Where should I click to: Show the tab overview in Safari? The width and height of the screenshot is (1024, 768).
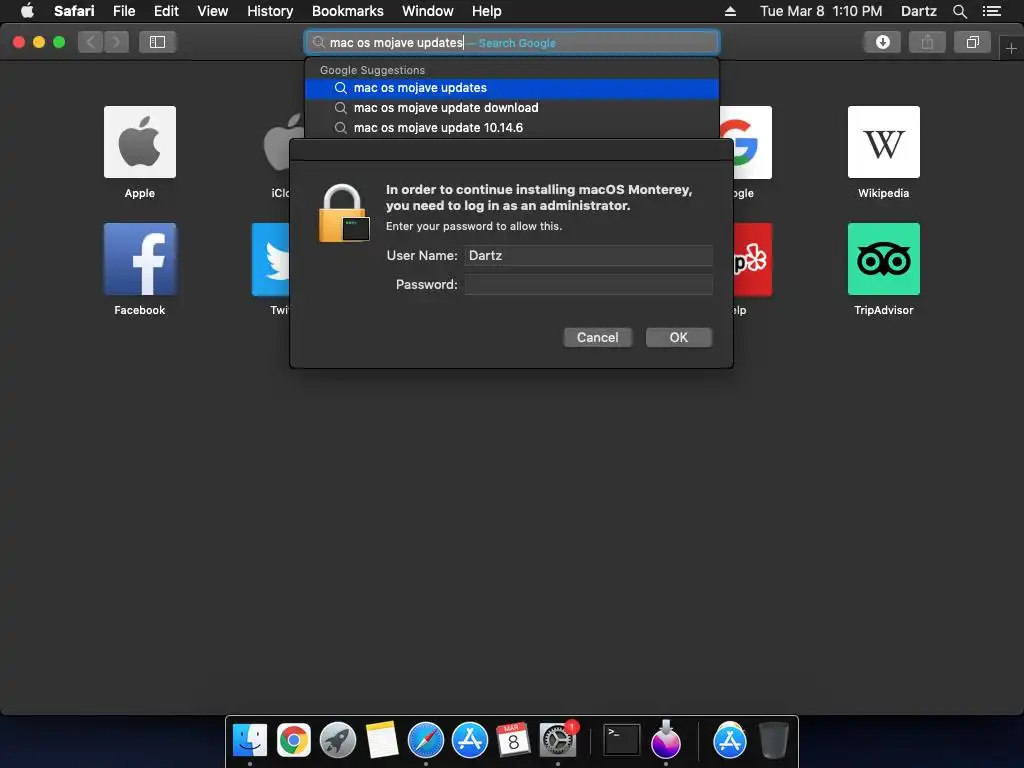pyautogui.click(x=972, y=42)
